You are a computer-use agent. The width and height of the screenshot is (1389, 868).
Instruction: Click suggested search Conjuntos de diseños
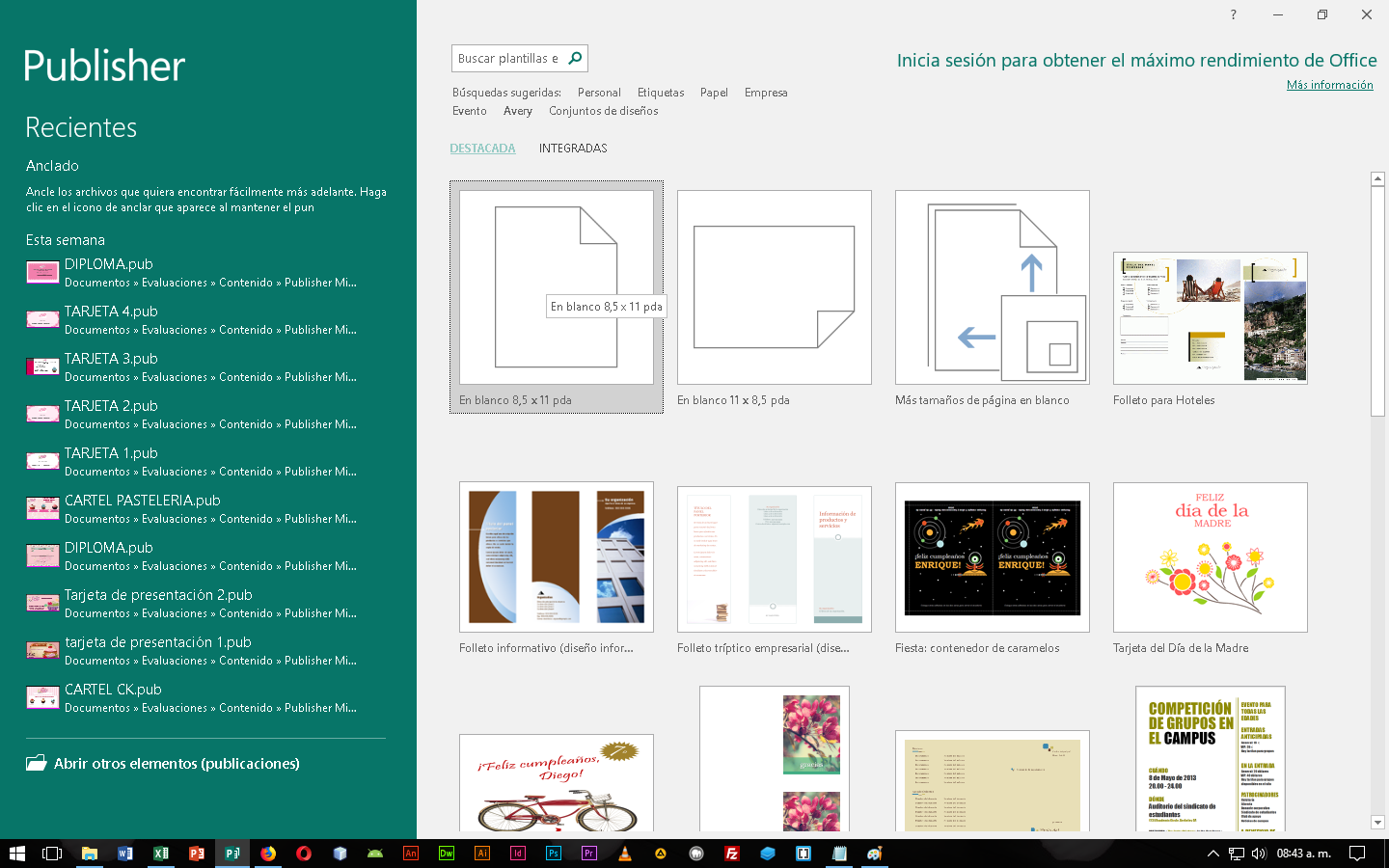click(604, 111)
